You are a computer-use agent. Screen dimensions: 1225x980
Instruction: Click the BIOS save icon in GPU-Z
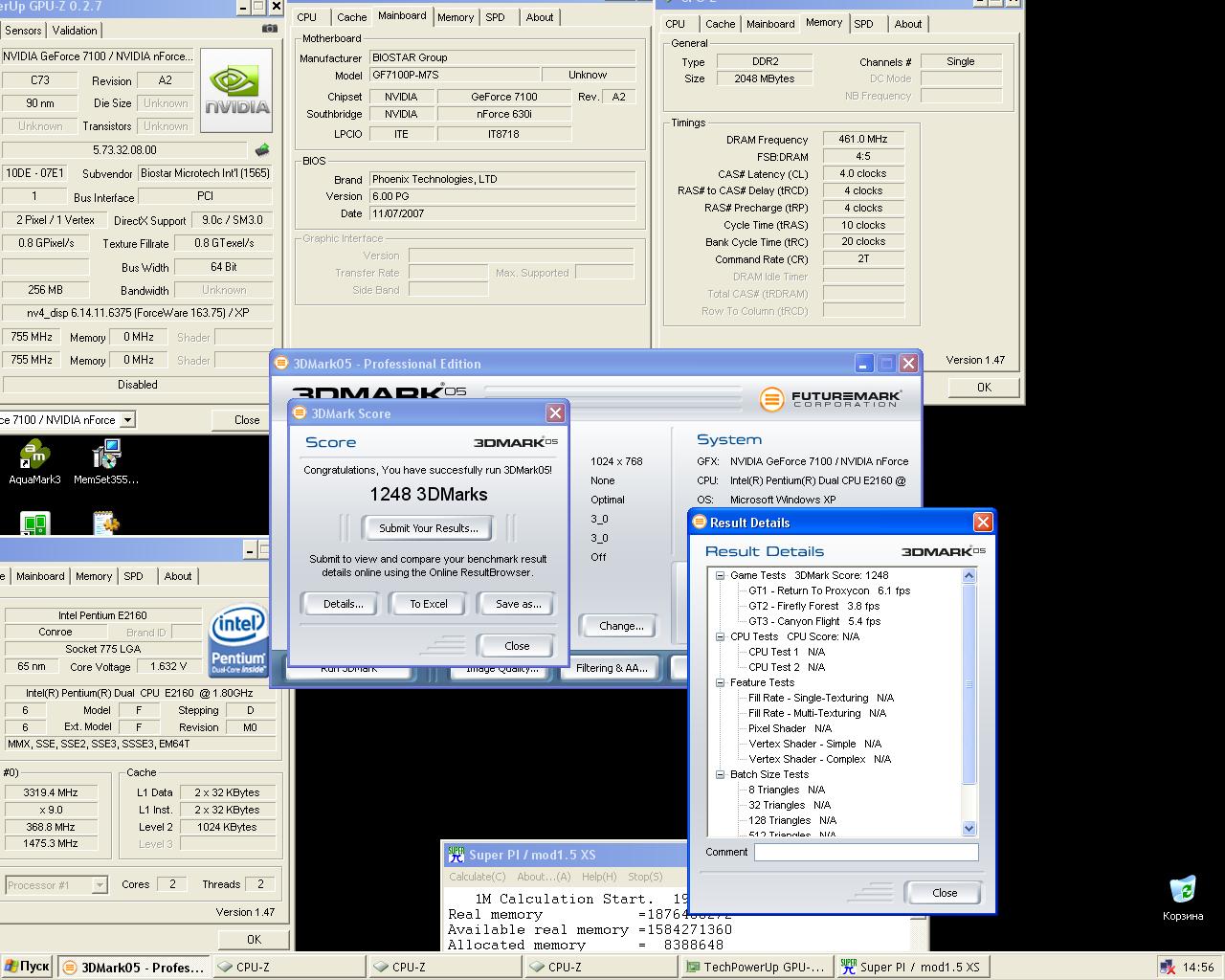tap(261, 150)
